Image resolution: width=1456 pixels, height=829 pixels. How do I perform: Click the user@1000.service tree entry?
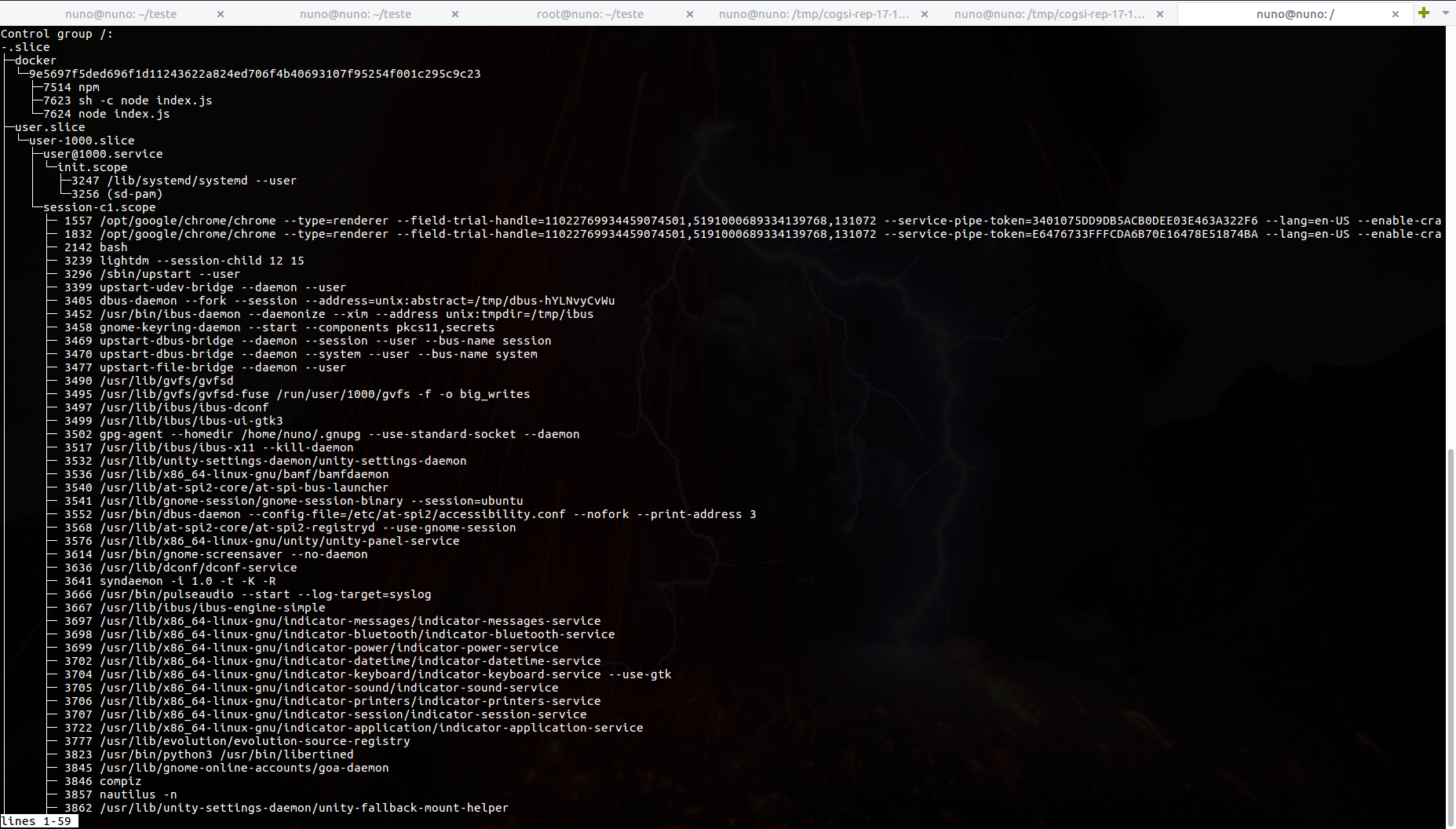click(x=103, y=154)
